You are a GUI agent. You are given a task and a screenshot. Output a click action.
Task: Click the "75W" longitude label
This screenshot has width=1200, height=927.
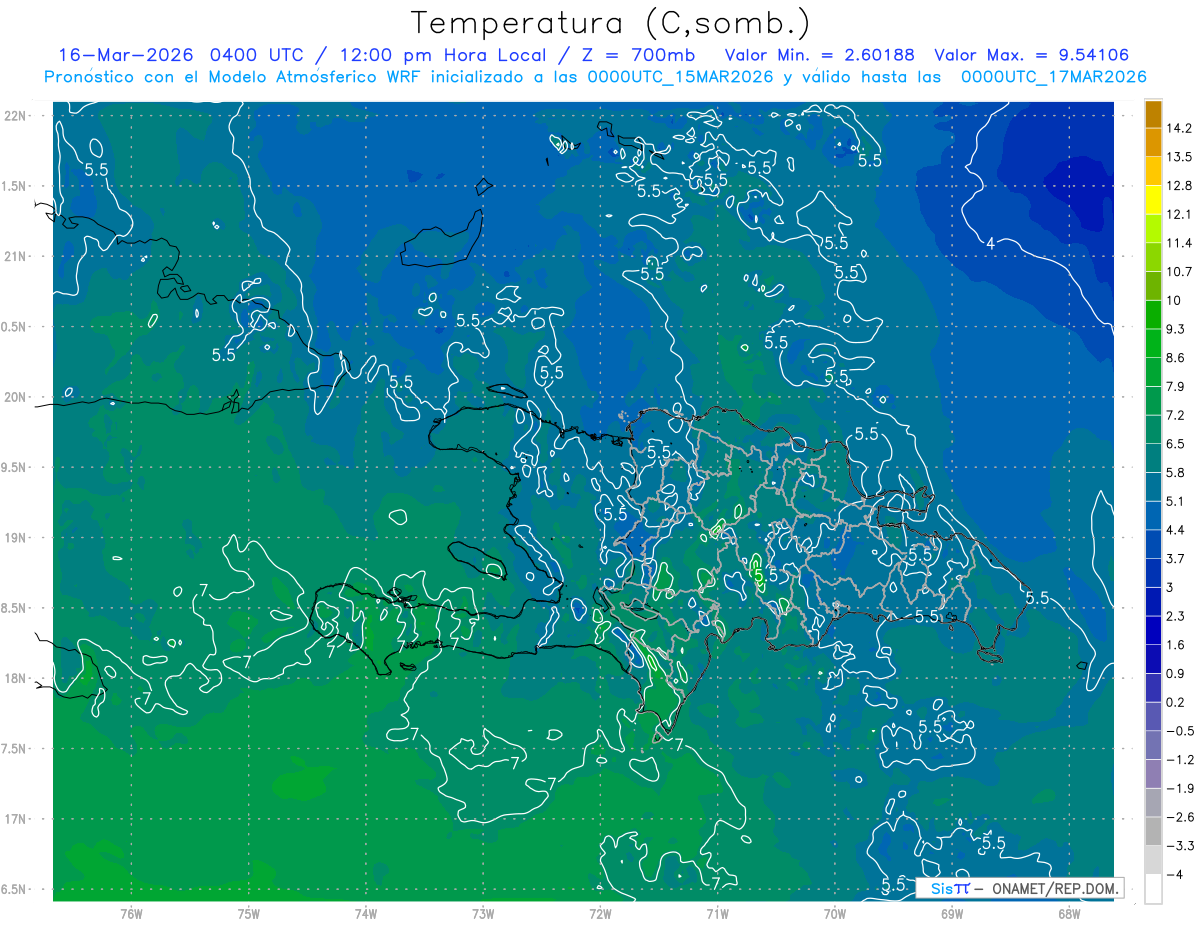coord(249,912)
